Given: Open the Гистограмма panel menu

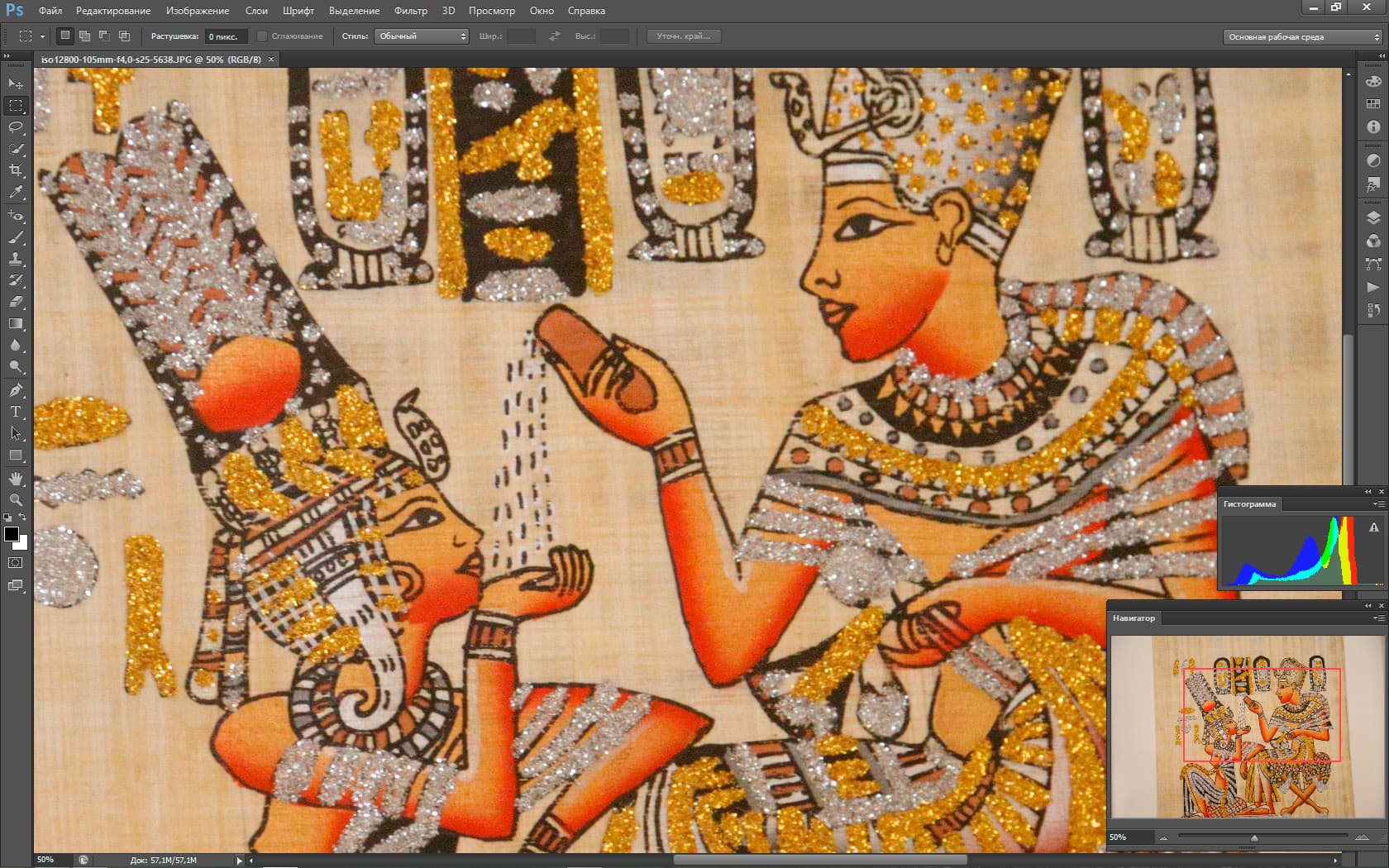Looking at the screenshot, I should point(1378,503).
